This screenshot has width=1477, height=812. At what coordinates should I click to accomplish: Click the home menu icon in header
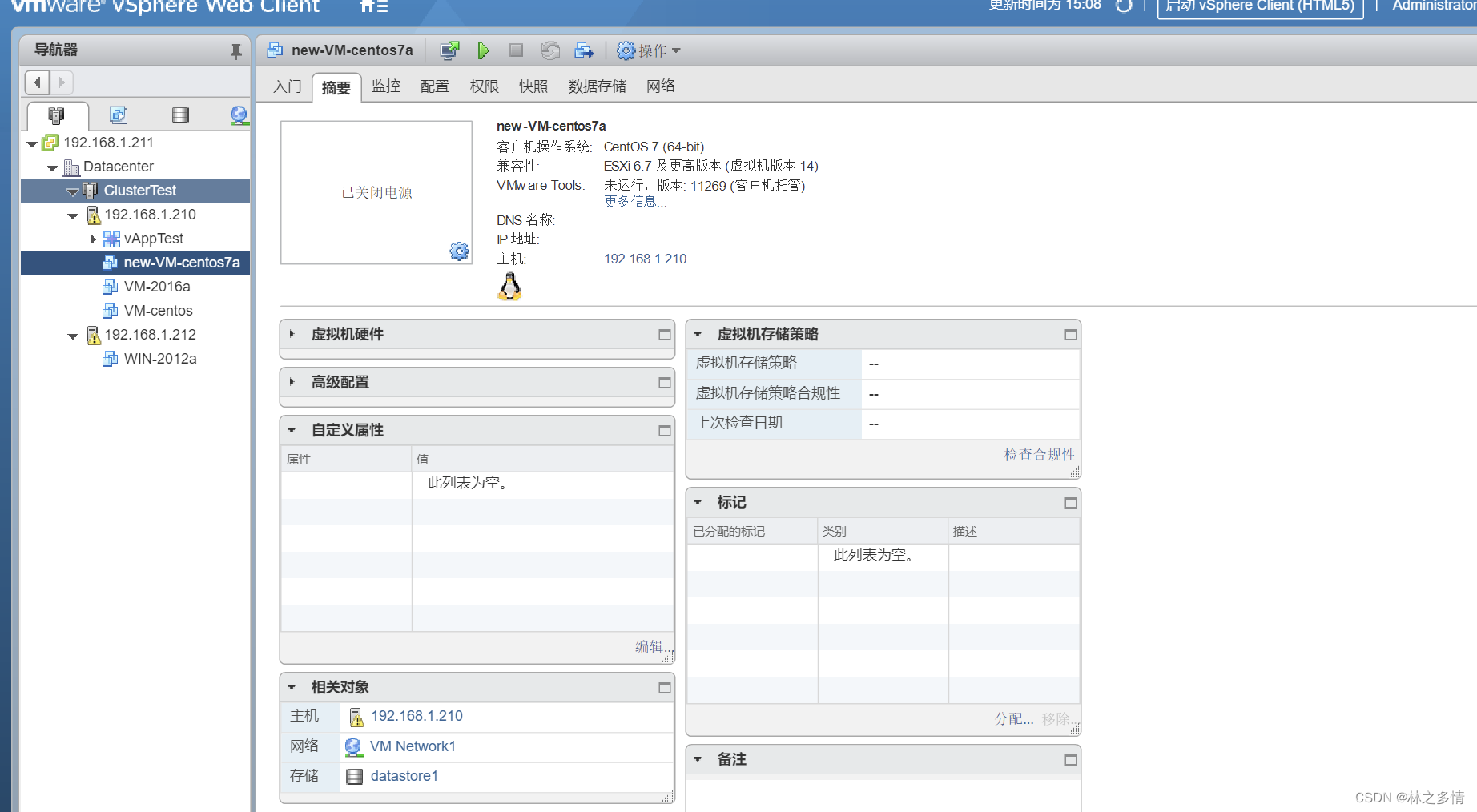click(x=374, y=6)
